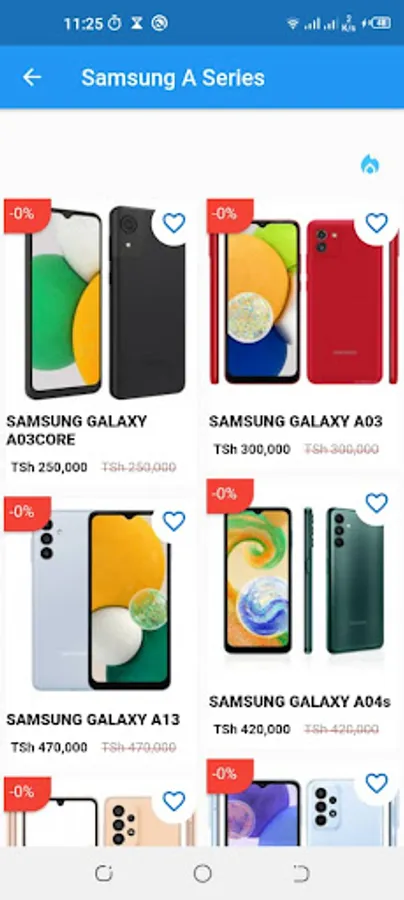
Task: Tap the Samsung A Series header title
Action: 173,77
